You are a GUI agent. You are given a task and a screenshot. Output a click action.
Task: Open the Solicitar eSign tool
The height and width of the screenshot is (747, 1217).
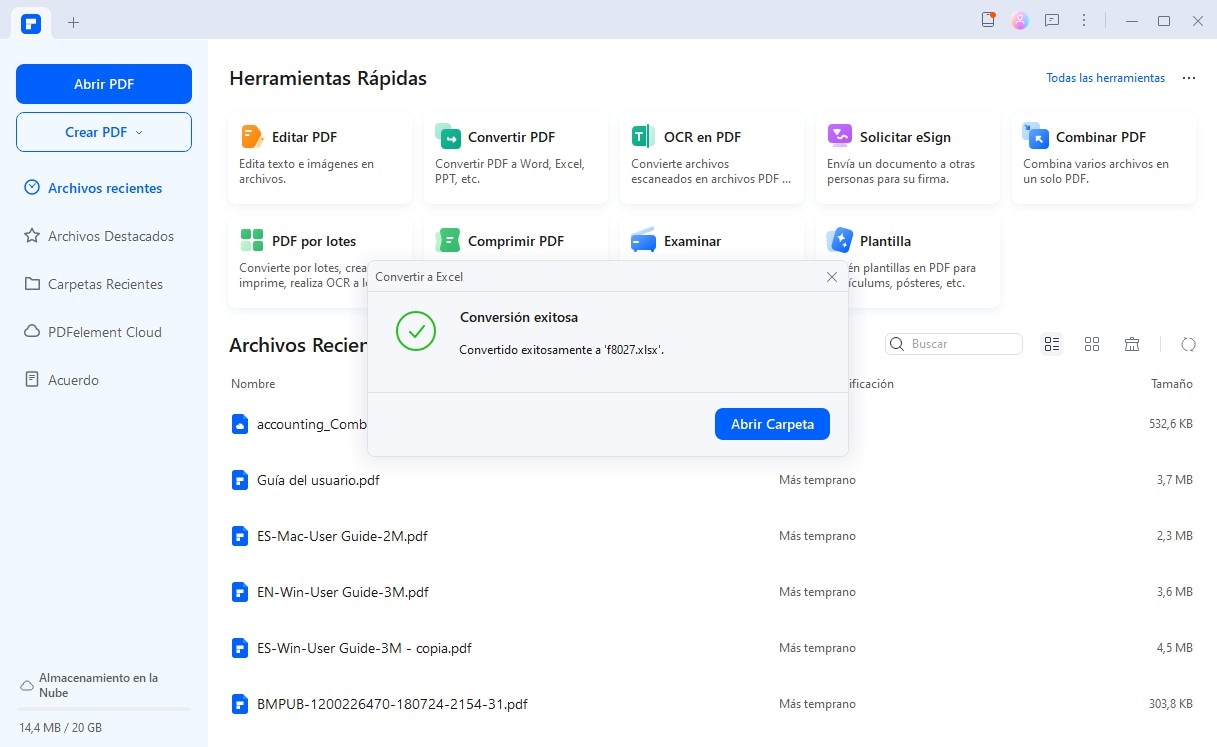point(908,159)
